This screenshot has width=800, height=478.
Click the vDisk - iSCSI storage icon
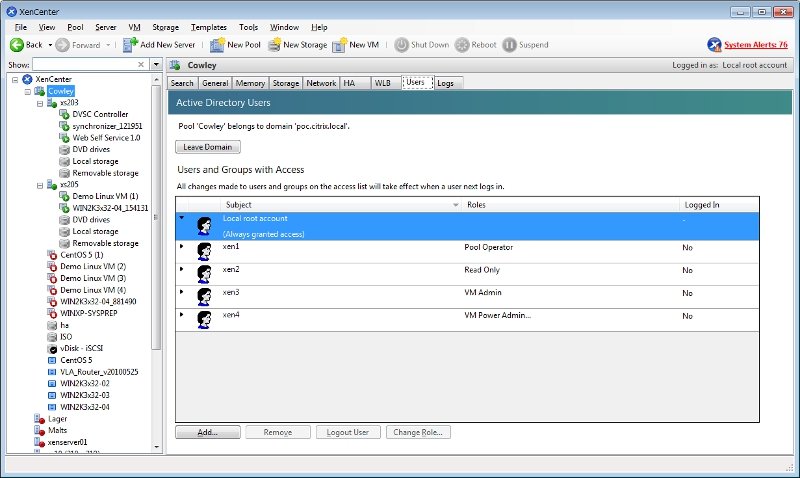pos(52,348)
